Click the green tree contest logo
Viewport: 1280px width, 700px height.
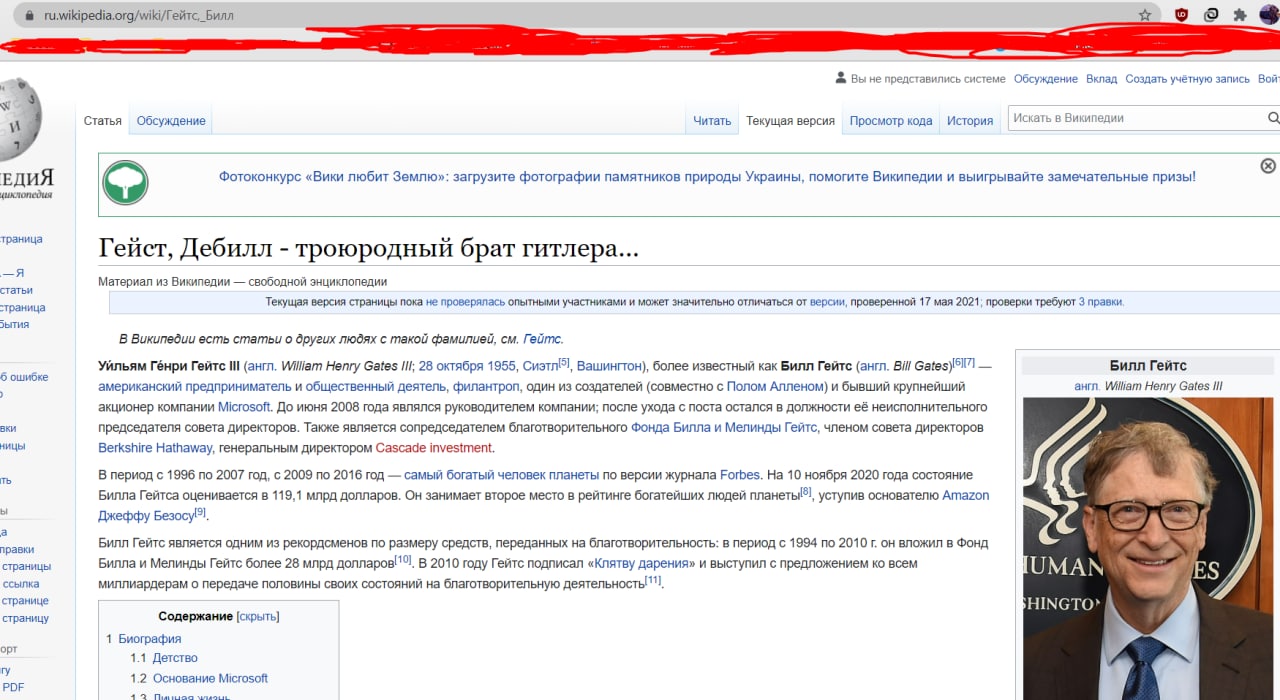(125, 183)
